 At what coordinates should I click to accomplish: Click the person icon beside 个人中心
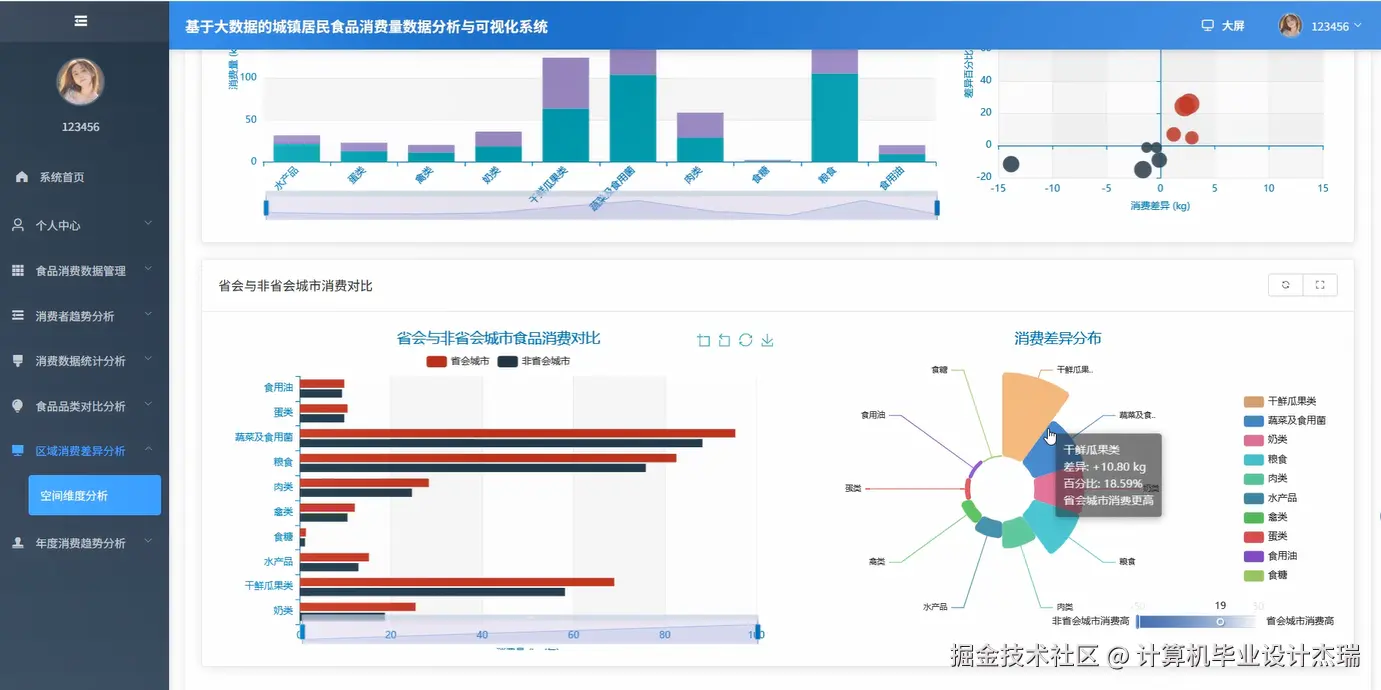click(18, 225)
